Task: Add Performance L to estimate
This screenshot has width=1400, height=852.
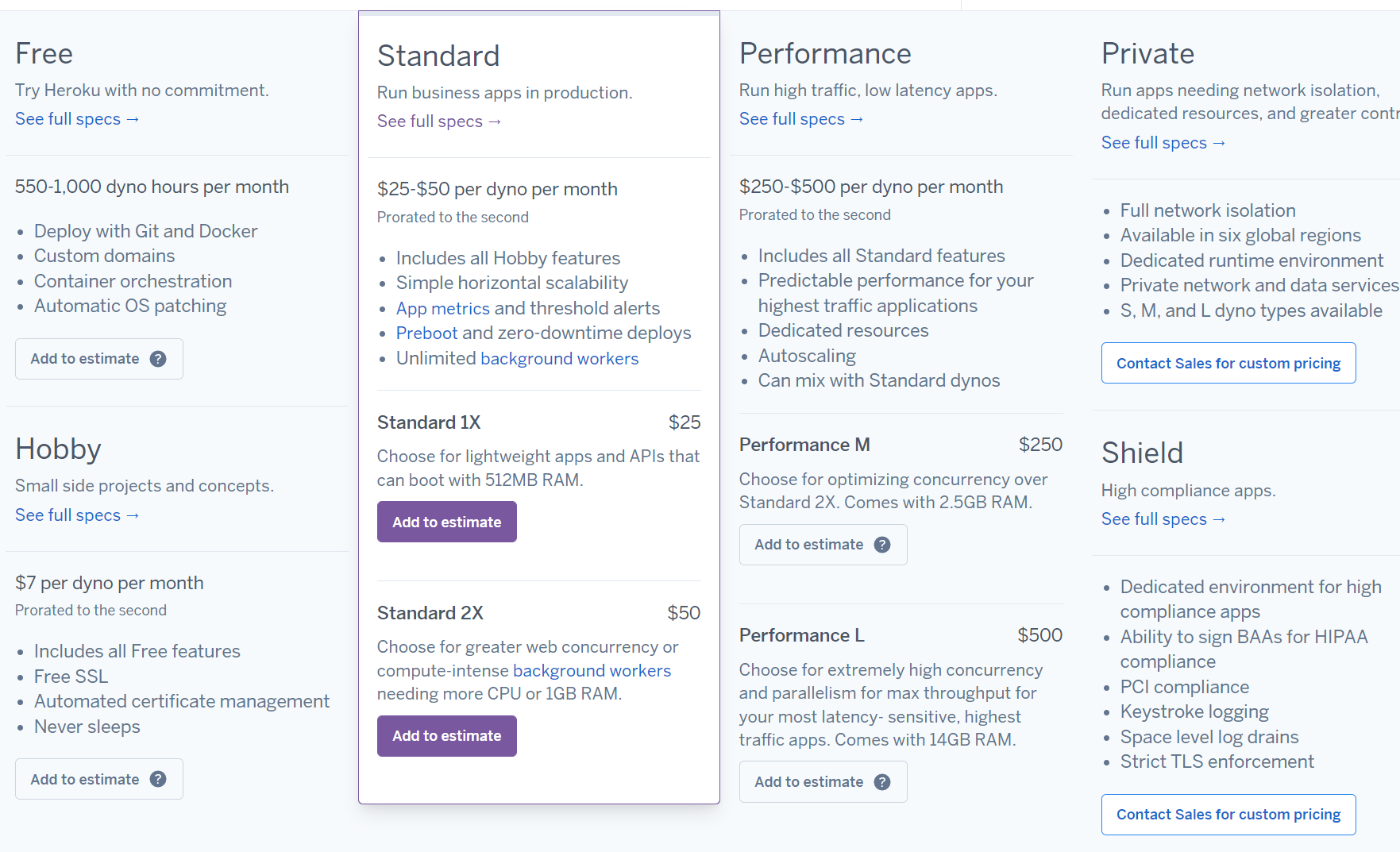Action: click(823, 782)
